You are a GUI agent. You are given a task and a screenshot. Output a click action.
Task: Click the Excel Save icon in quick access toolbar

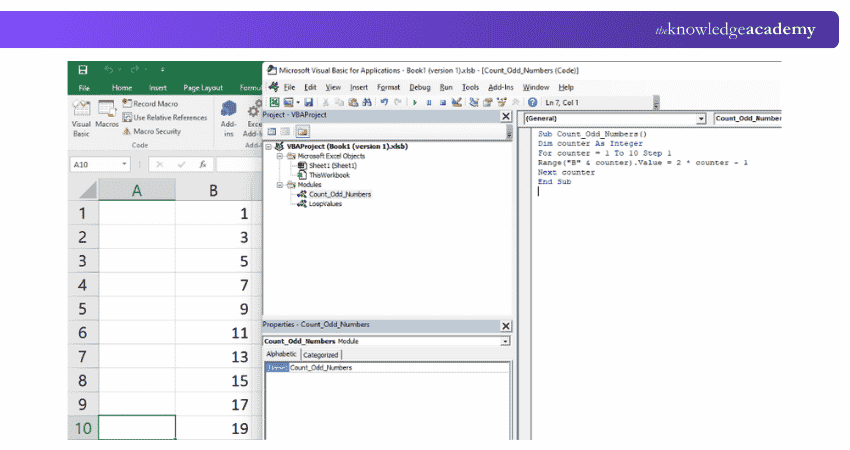(x=83, y=69)
